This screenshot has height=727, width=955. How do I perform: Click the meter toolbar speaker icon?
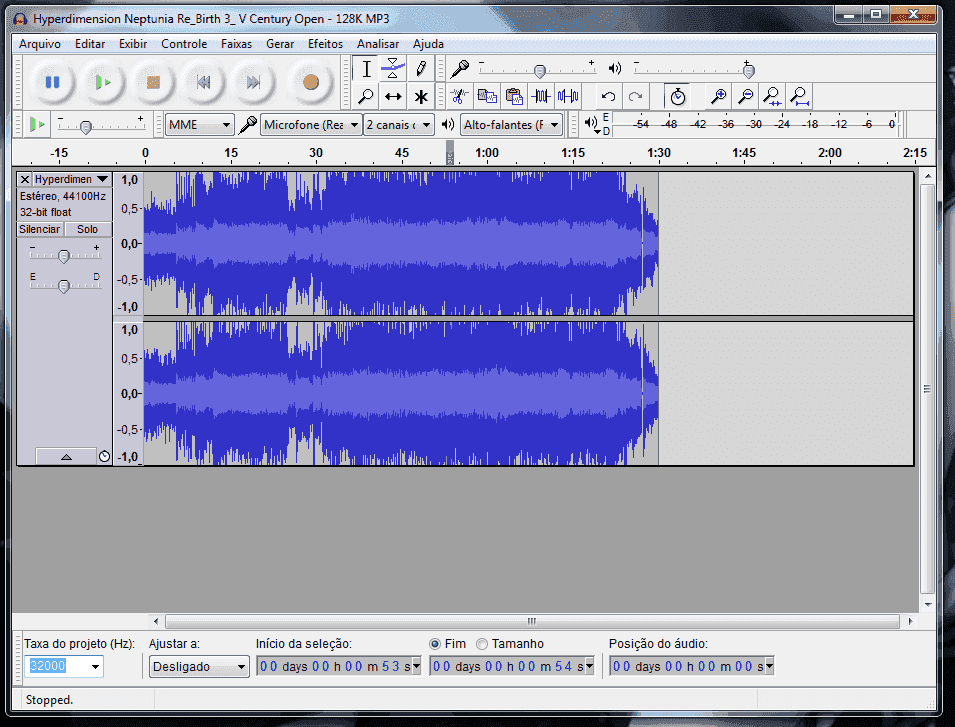(590, 122)
